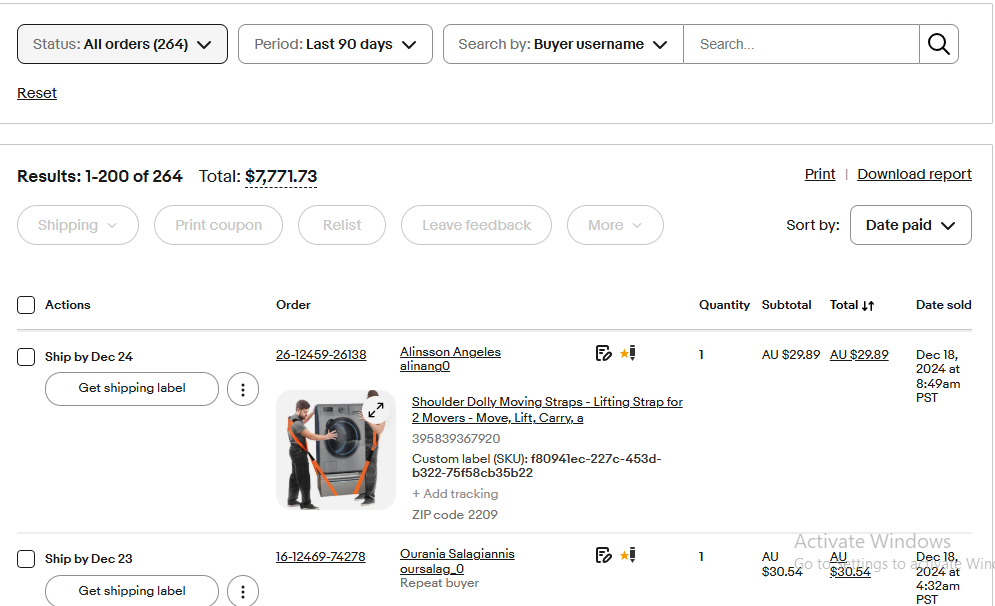The image size is (995, 606).
Task: Check the Ship by Dec 23 order checkbox
Action: (x=26, y=559)
